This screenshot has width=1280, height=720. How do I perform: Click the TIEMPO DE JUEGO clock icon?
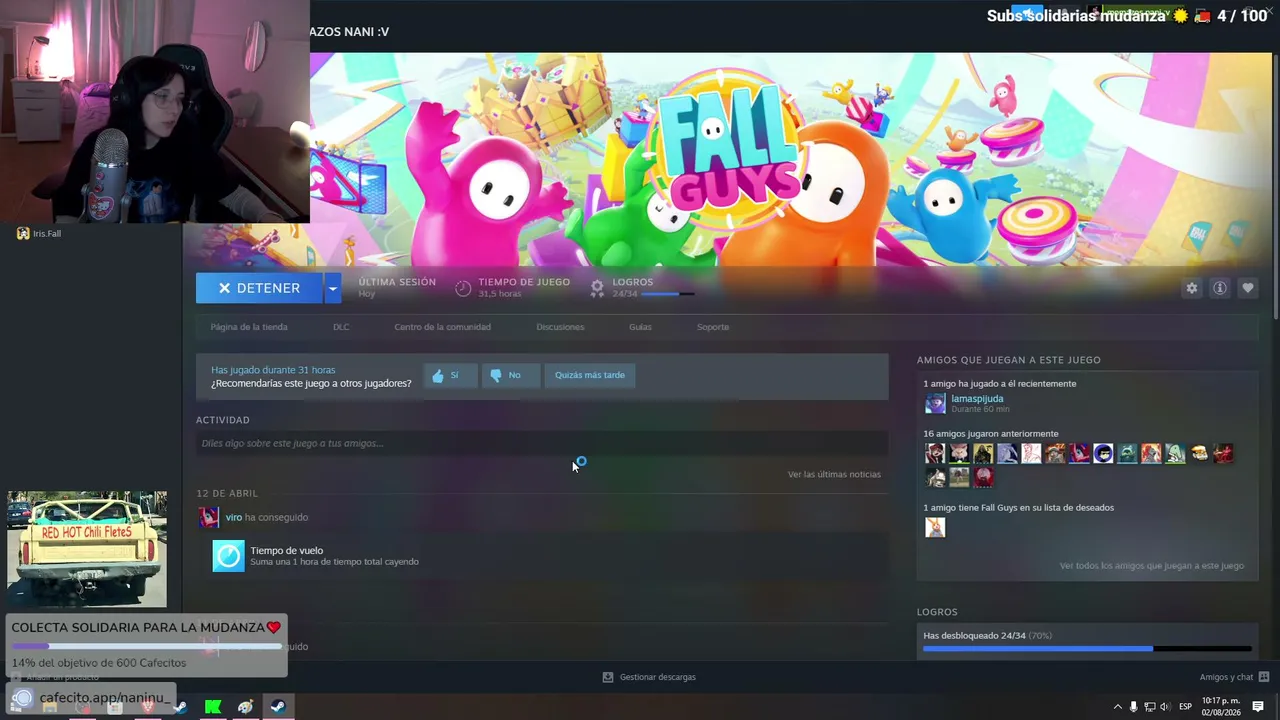(463, 288)
